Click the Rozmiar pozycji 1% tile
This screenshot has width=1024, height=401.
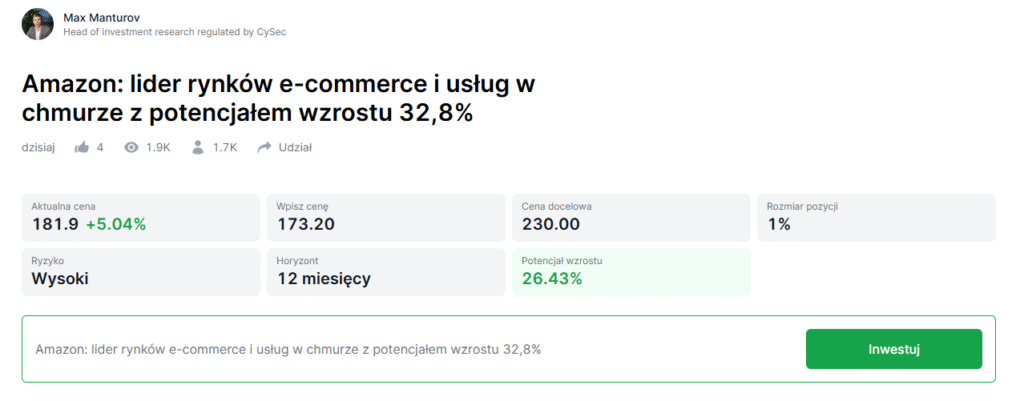(876, 217)
